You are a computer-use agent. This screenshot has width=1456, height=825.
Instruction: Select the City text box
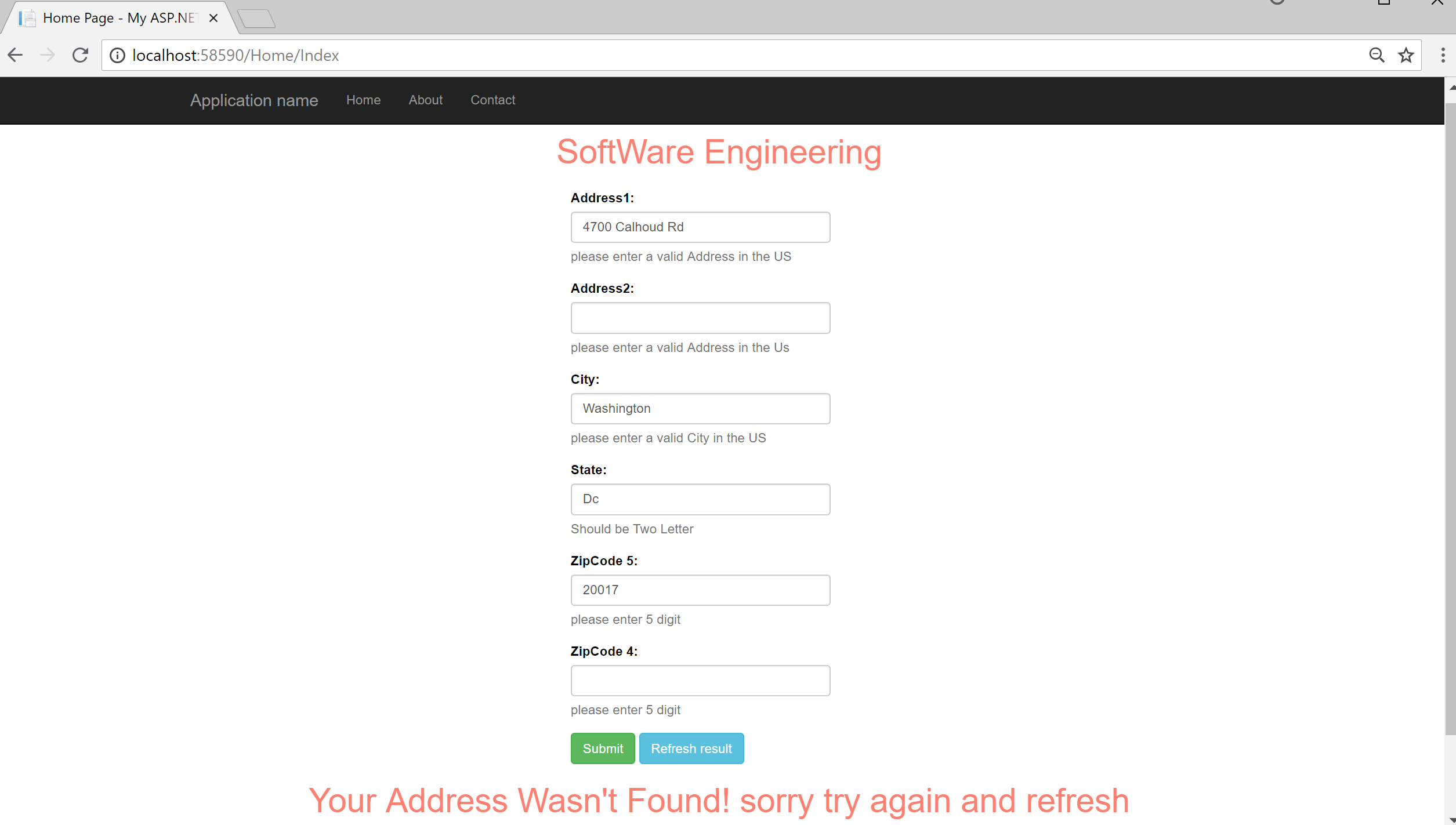point(700,409)
